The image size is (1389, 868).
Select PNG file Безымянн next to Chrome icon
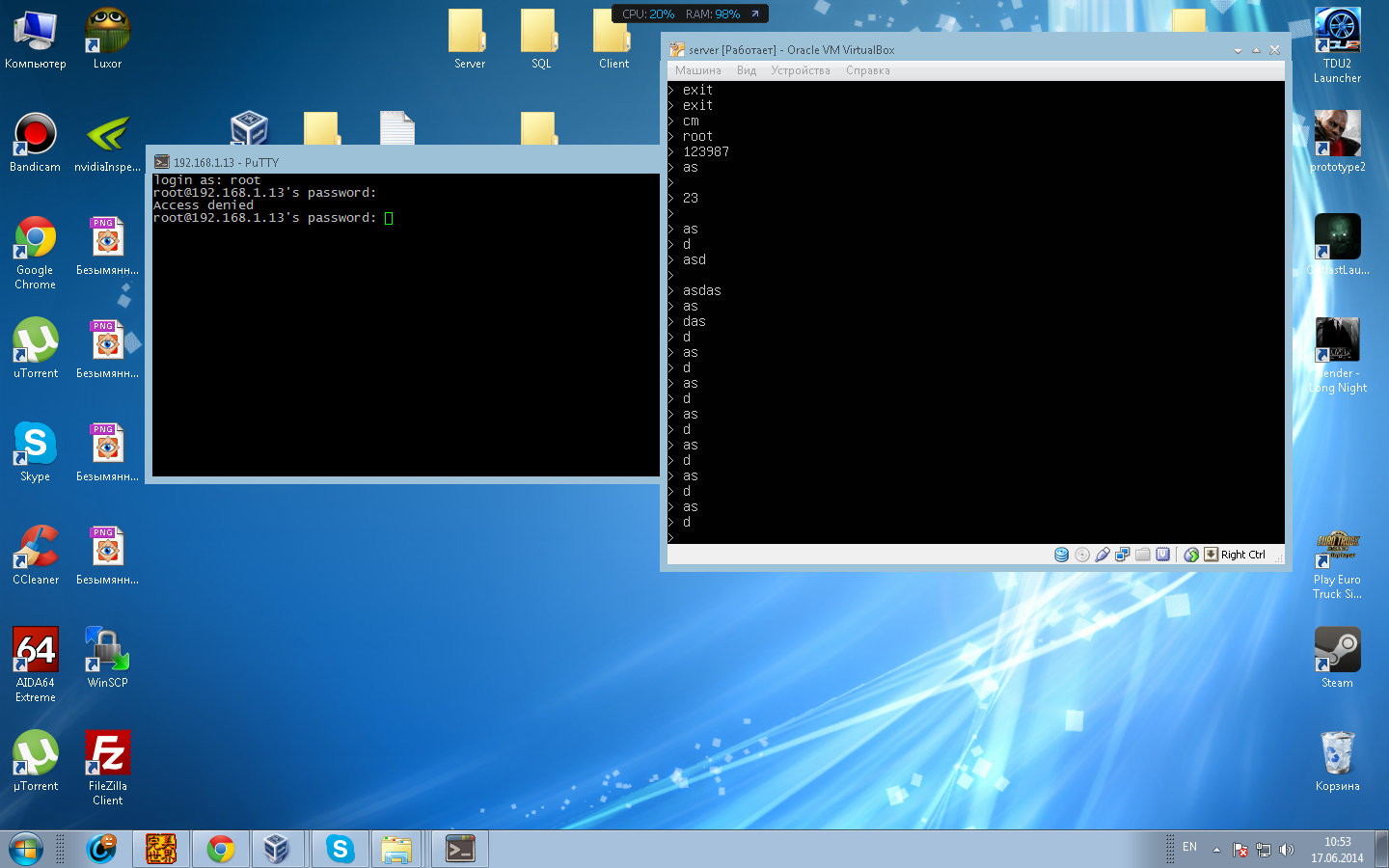point(108,246)
